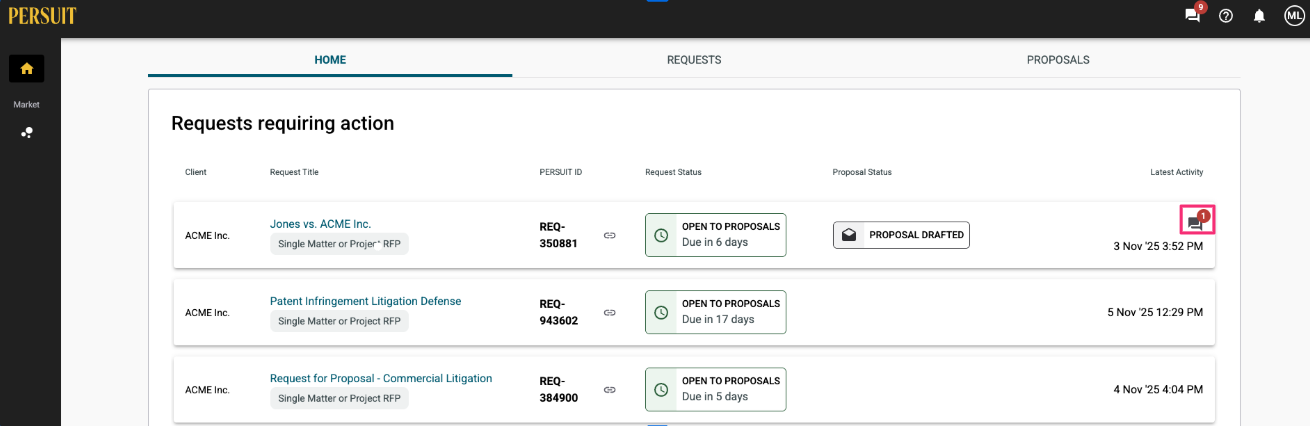The height and width of the screenshot is (426, 1310).
Task: Click ACME Inc. client in Commercial Litigation row
Action: (x=207, y=390)
